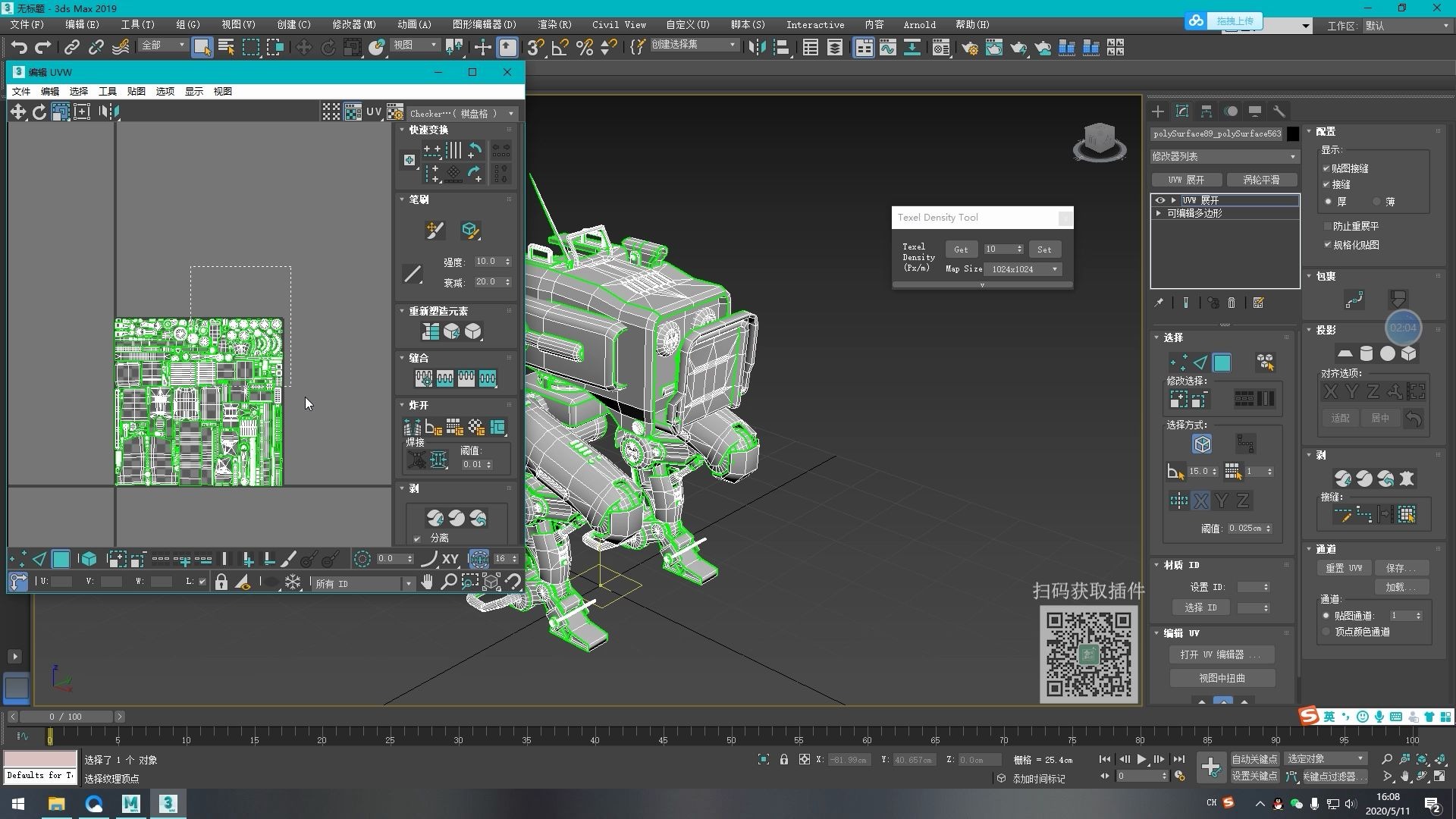Click Set in Texel Density Tool

click(1044, 249)
